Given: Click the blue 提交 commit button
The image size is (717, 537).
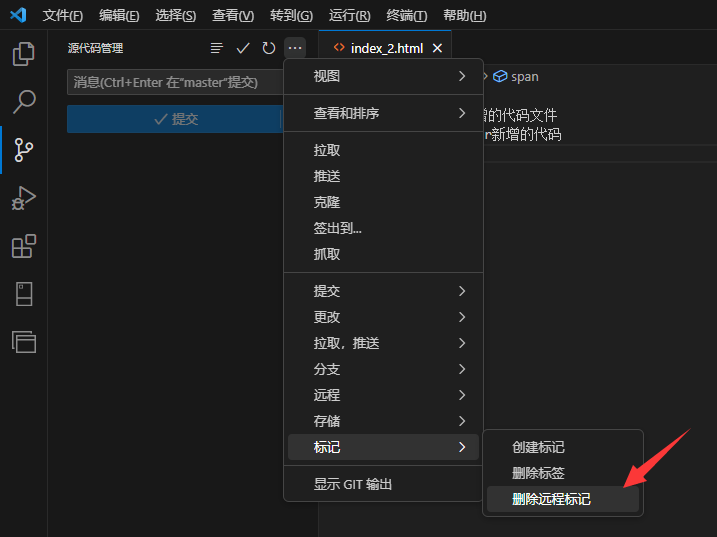Looking at the screenshot, I should tap(174, 119).
